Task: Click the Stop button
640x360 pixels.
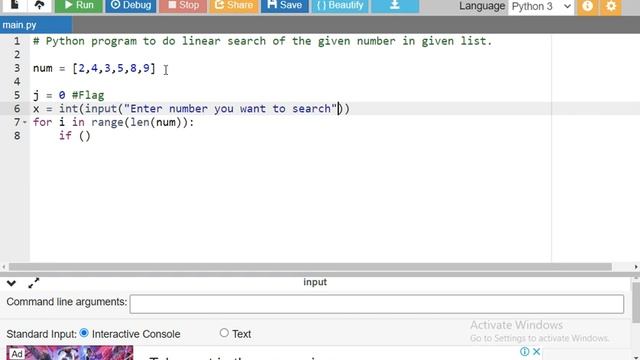Action: [183, 5]
